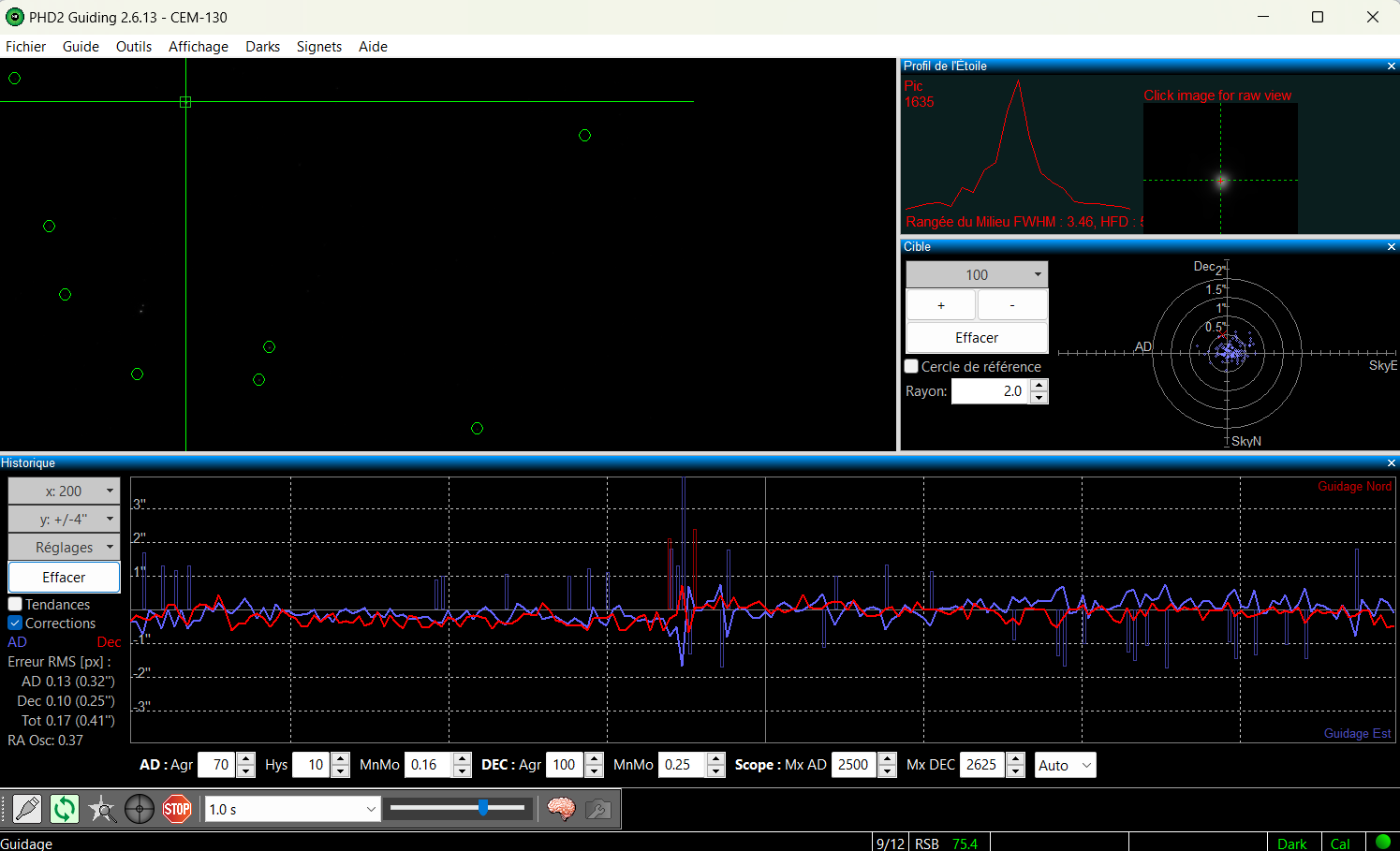This screenshot has width=1400, height=851.
Task: Open the Darks menu
Action: click(262, 47)
